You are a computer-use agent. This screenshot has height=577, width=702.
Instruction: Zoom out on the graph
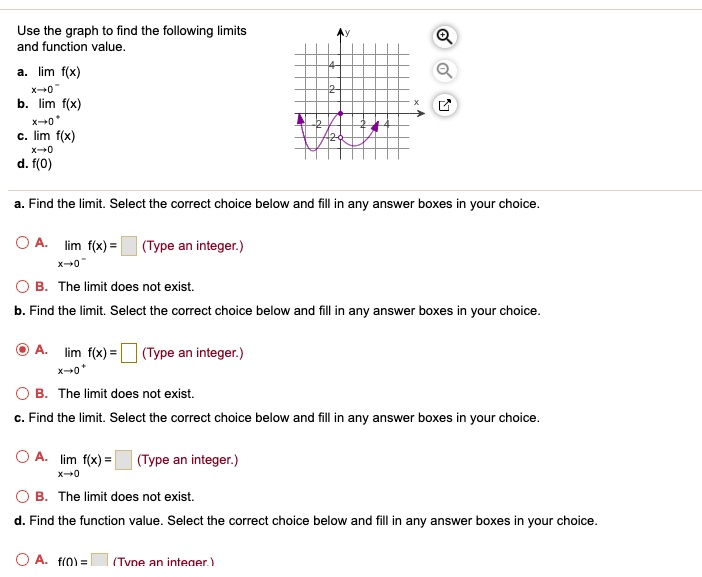coord(445,69)
